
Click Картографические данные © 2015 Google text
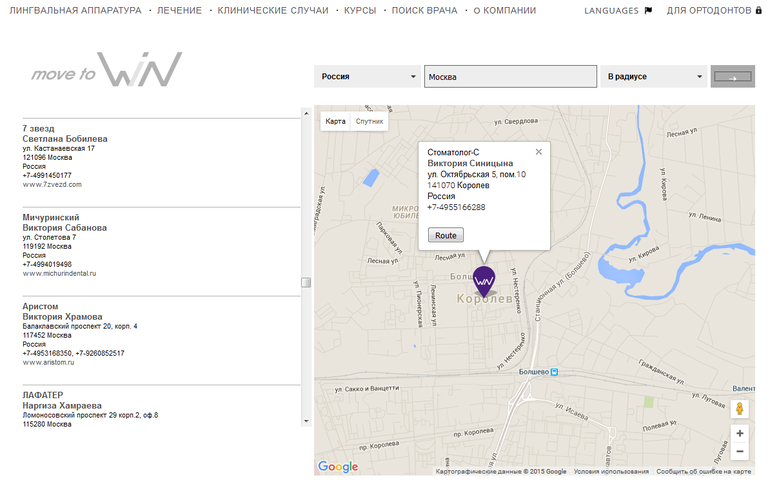tap(501, 472)
